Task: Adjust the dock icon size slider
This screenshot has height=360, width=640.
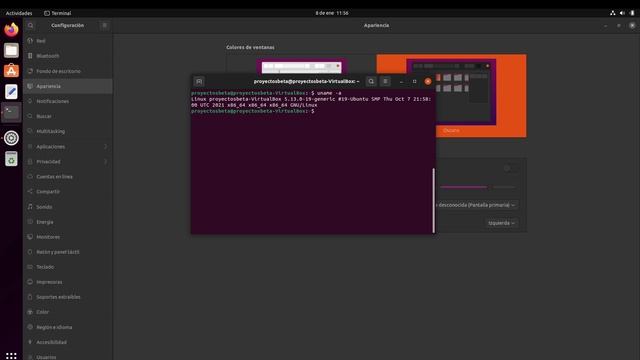Action: tap(478, 187)
